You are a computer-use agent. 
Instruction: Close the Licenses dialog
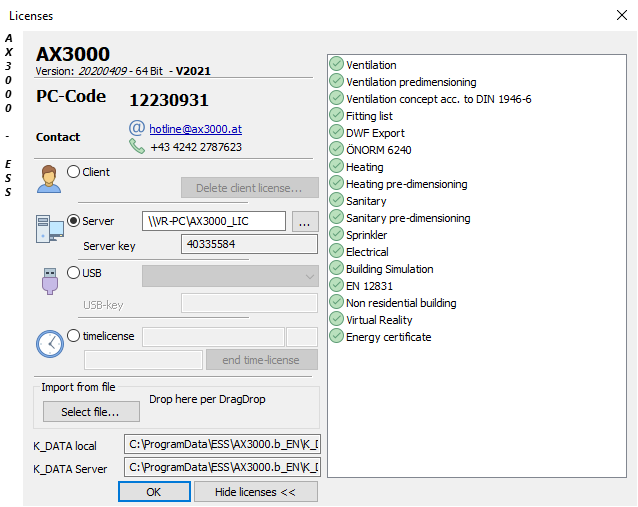(621, 15)
